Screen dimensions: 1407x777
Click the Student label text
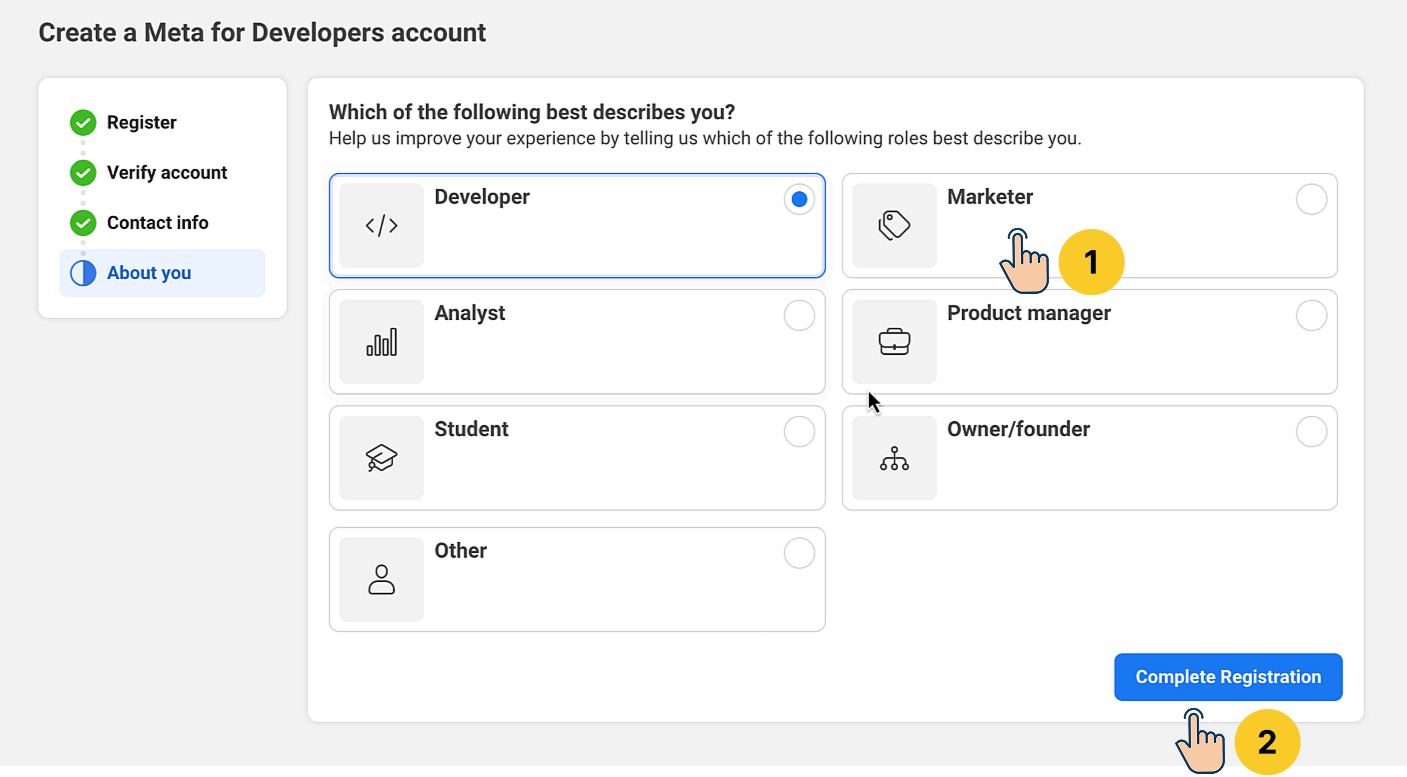pos(471,429)
